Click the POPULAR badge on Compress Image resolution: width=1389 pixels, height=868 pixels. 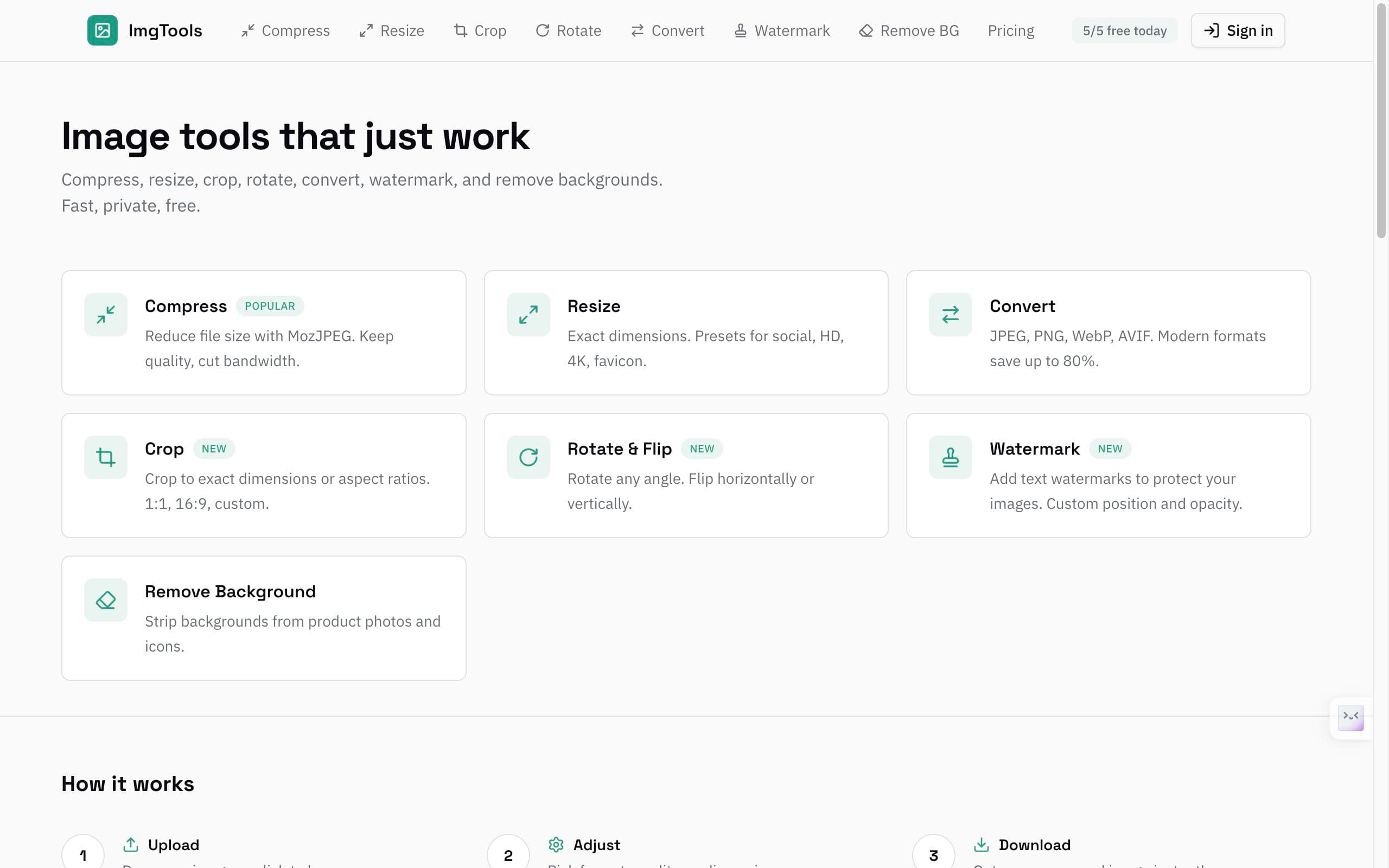tap(270, 306)
